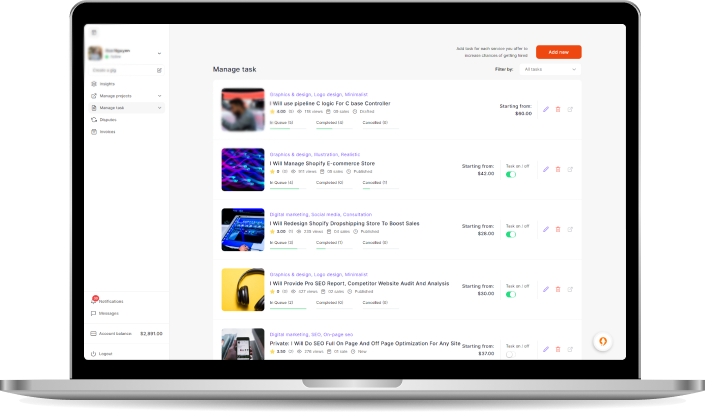Click Logout in the sidebar

tap(106, 353)
